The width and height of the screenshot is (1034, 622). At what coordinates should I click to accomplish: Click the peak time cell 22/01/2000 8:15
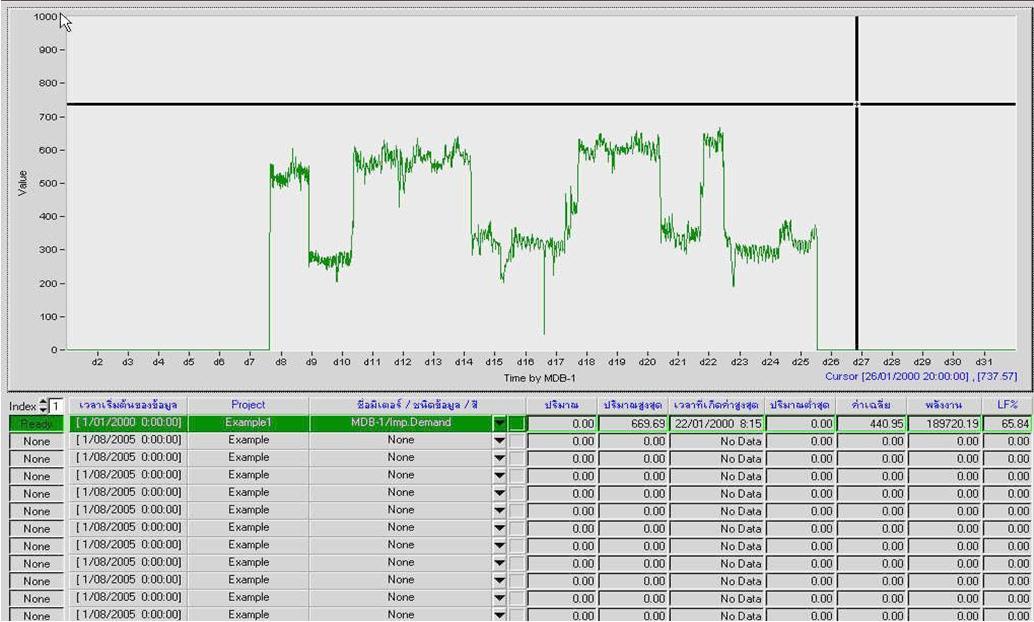point(717,424)
